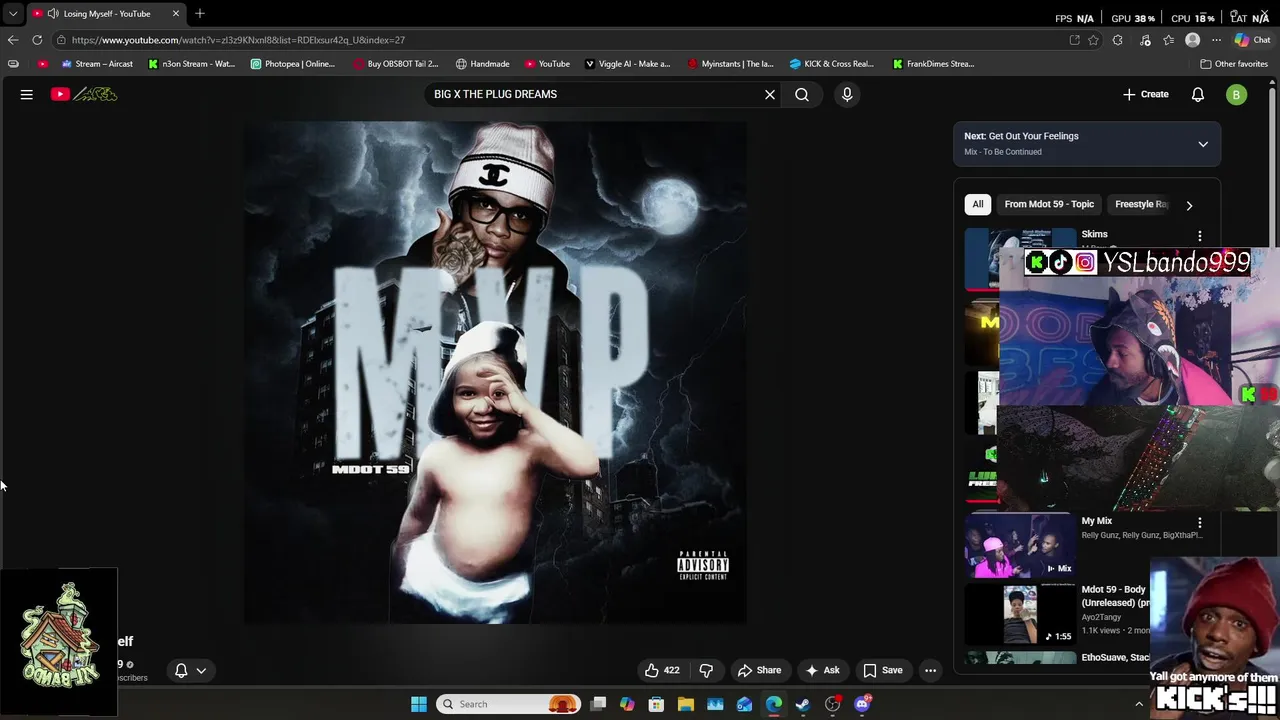Share the video
Screen dimensions: 1280x720
(759, 670)
